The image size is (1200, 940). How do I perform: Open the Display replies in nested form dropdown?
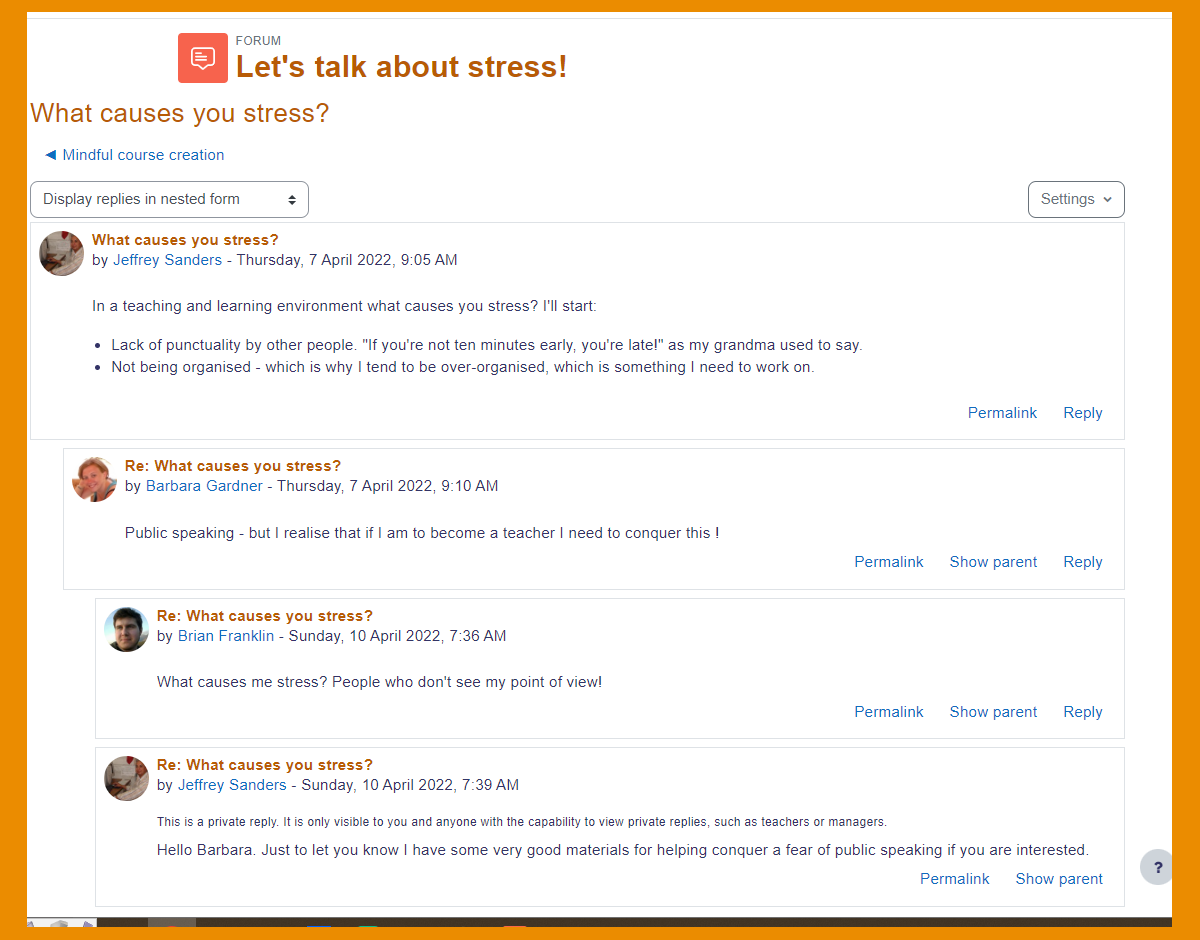click(169, 199)
